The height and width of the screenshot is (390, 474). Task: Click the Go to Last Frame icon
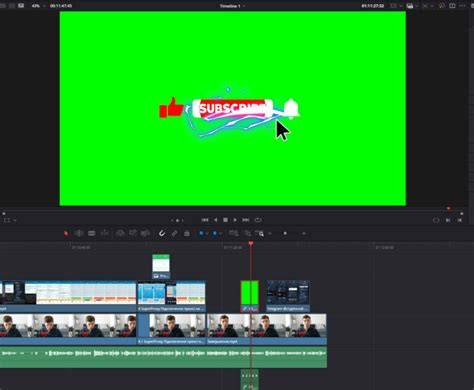click(246, 220)
